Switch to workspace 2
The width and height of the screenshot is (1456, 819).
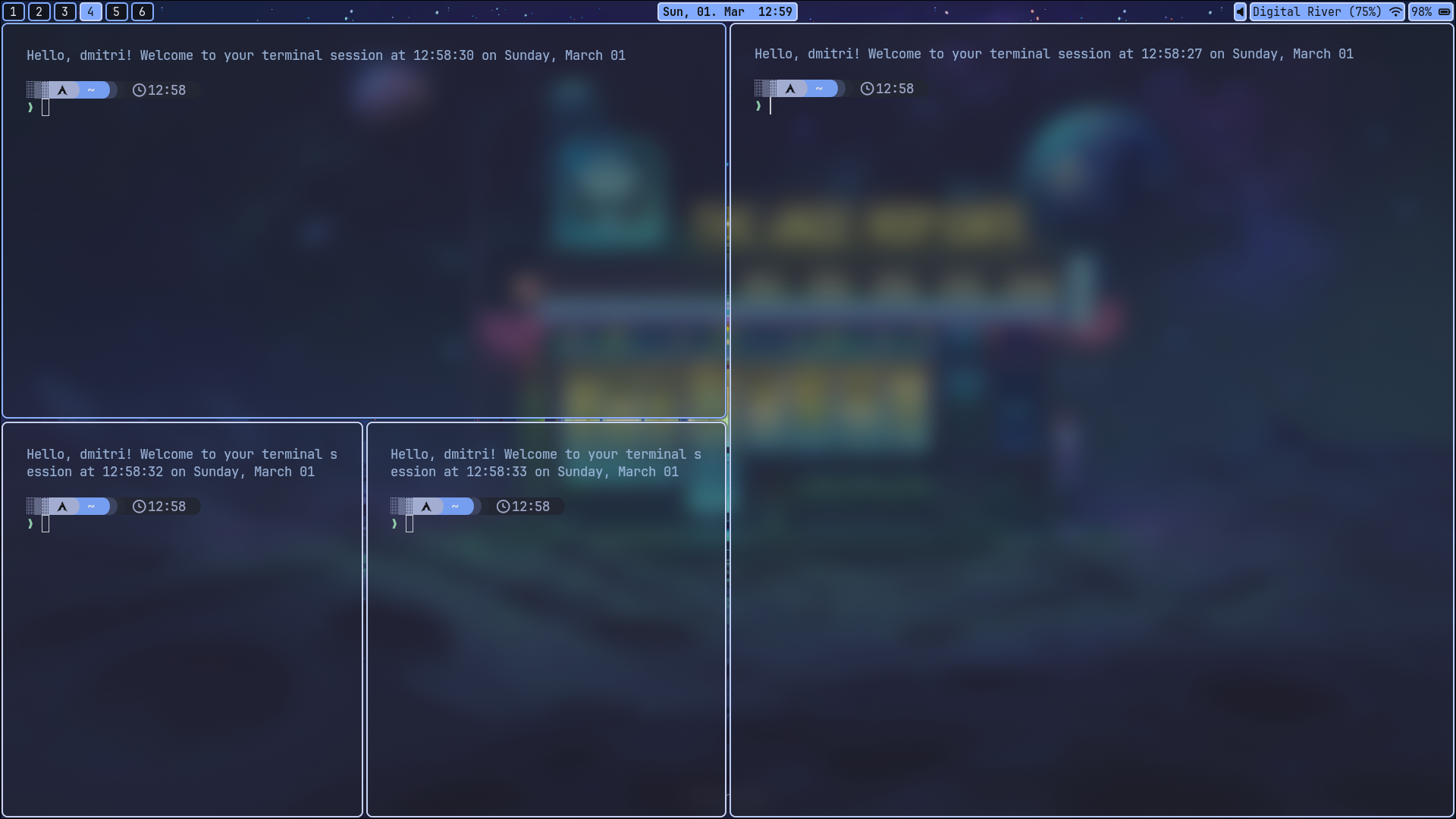tap(39, 11)
